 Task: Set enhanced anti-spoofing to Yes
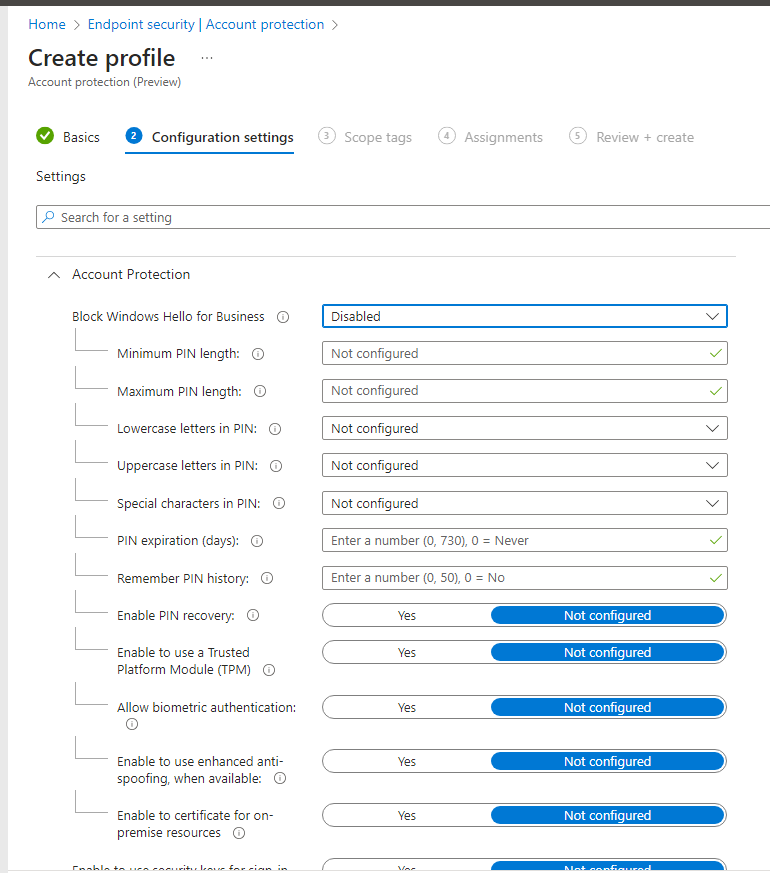406,761
